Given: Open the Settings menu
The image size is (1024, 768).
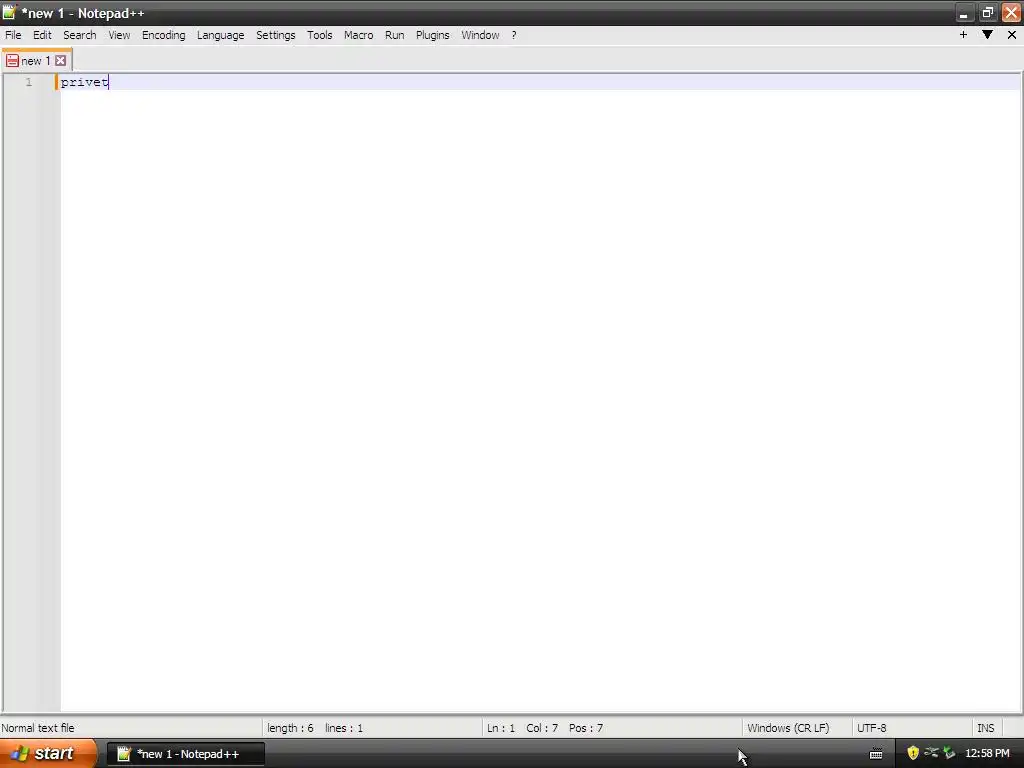Looking at the screenshot, I should (x=275, y=35).
